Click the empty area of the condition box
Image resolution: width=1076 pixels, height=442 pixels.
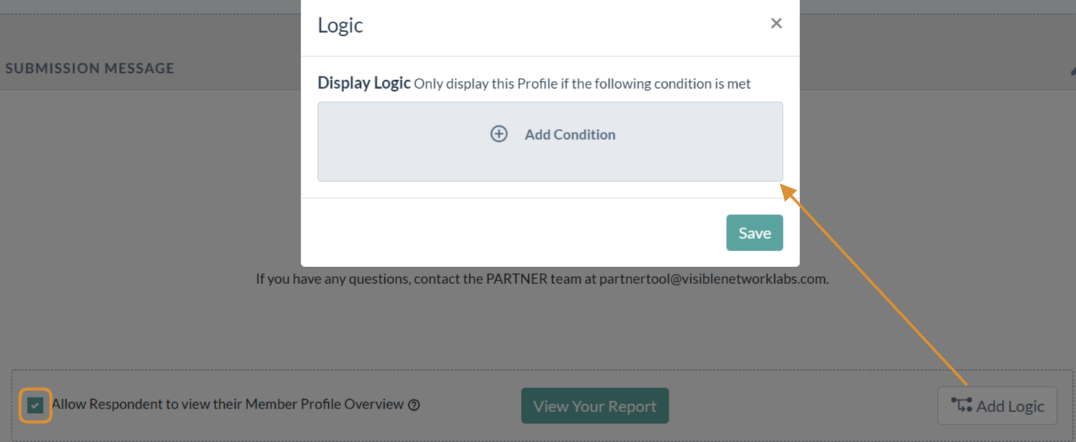[550, 164]
